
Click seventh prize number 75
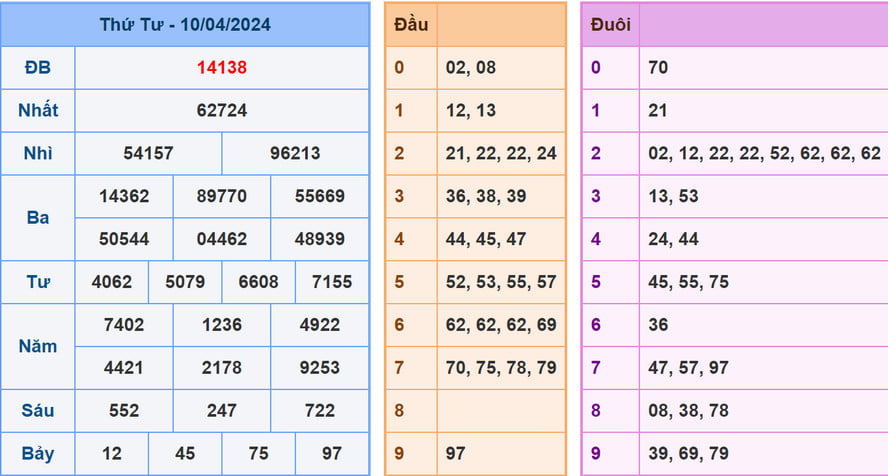point(258,454)
